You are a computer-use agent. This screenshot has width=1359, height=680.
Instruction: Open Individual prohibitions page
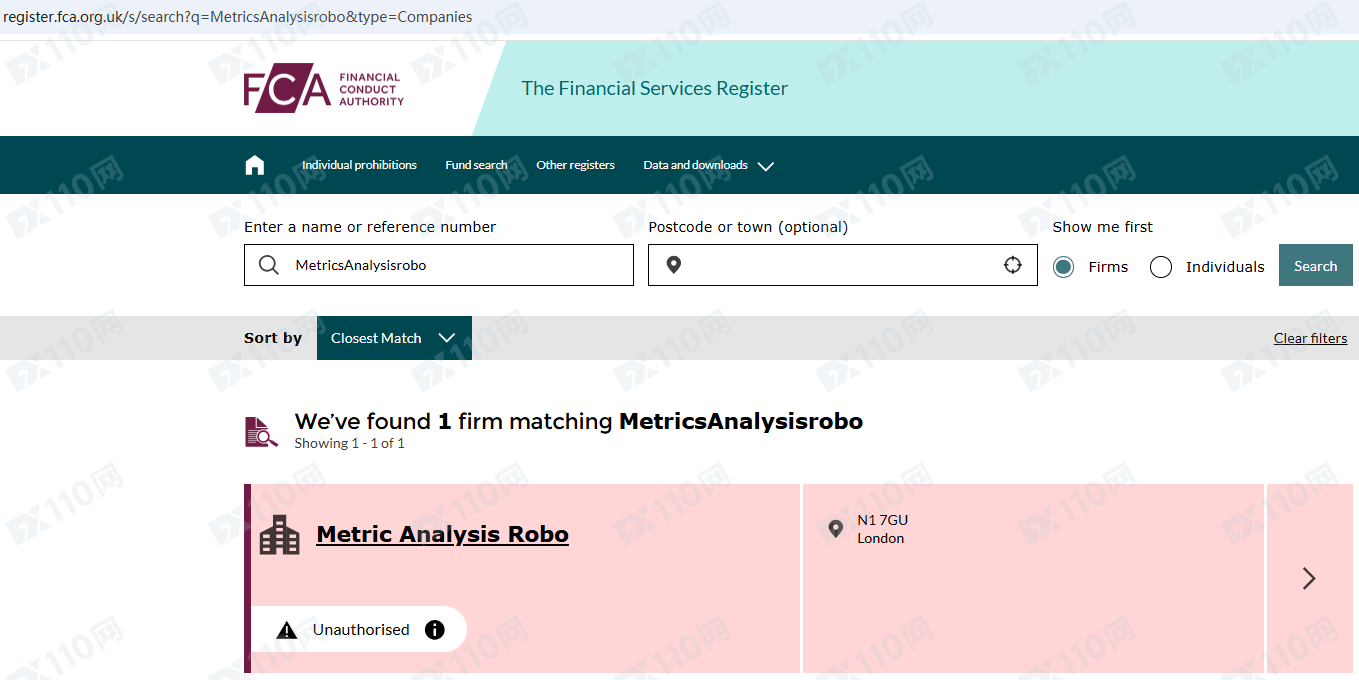click(359, 165)
